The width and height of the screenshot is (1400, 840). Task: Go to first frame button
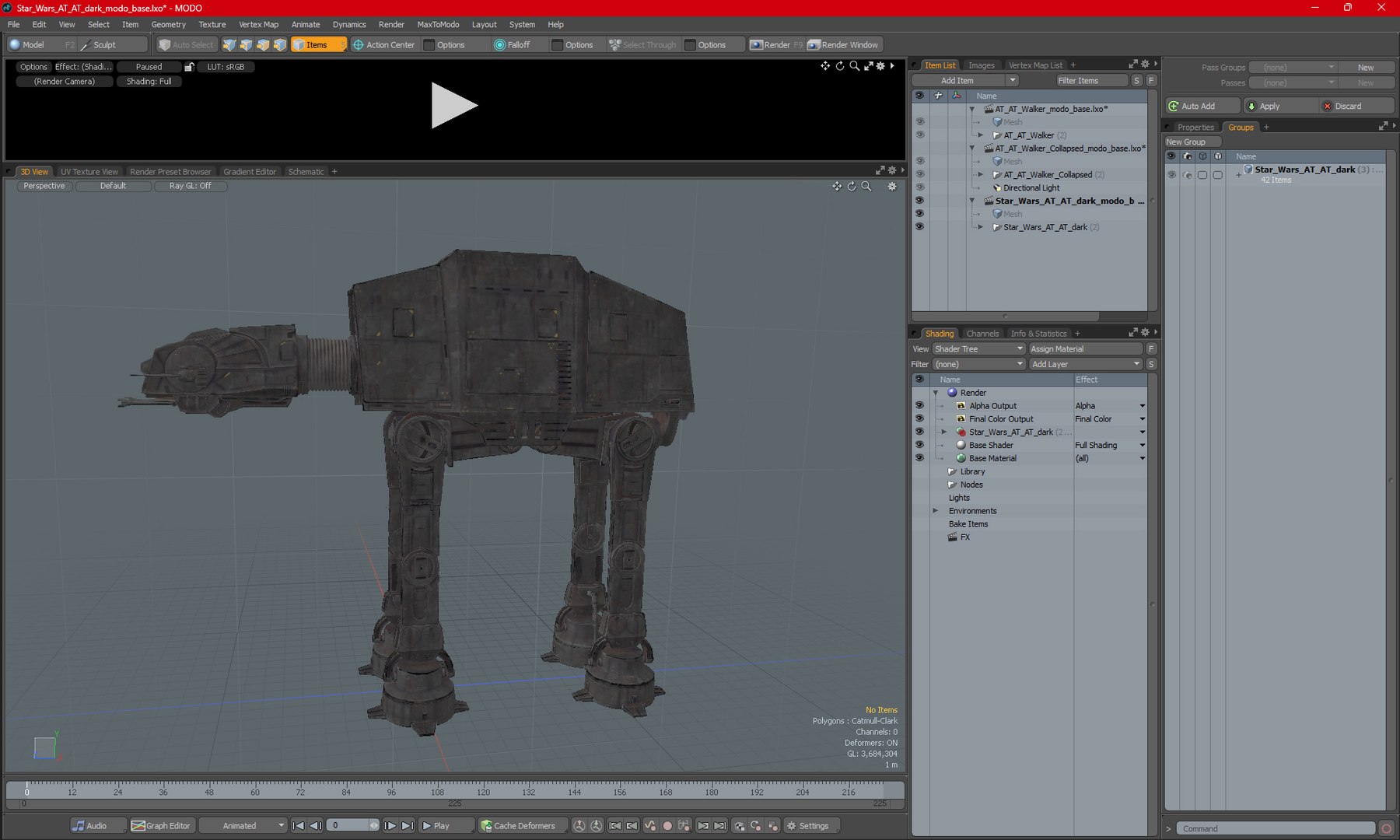298,826
